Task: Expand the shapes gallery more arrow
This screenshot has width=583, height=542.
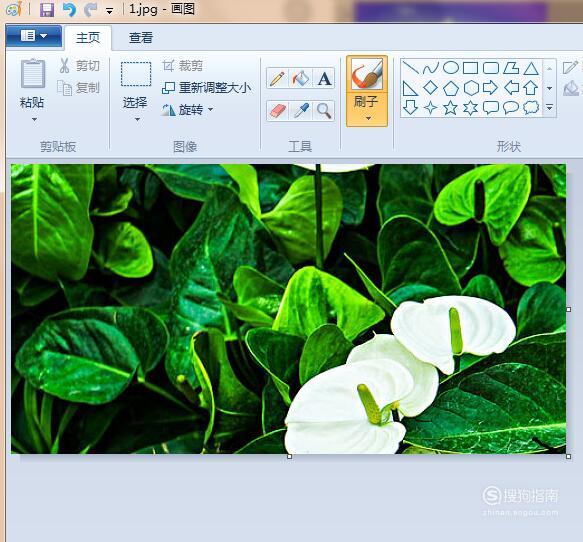Action: click(x=550, y=108)
